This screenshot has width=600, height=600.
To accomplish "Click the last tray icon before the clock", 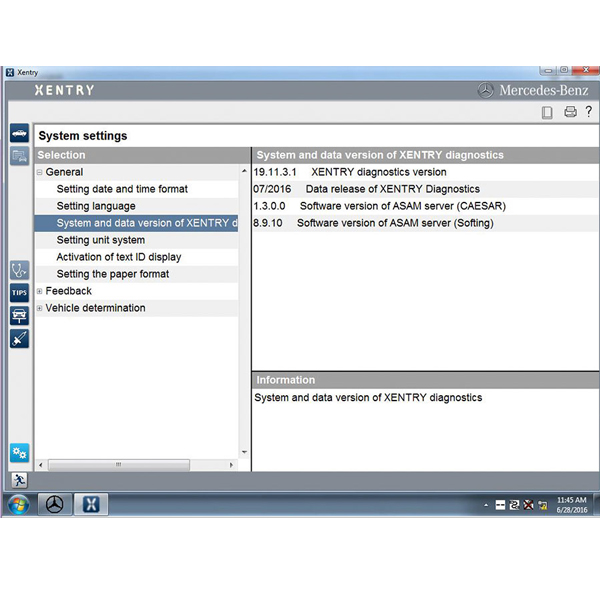I will click(x=543, y=505).
